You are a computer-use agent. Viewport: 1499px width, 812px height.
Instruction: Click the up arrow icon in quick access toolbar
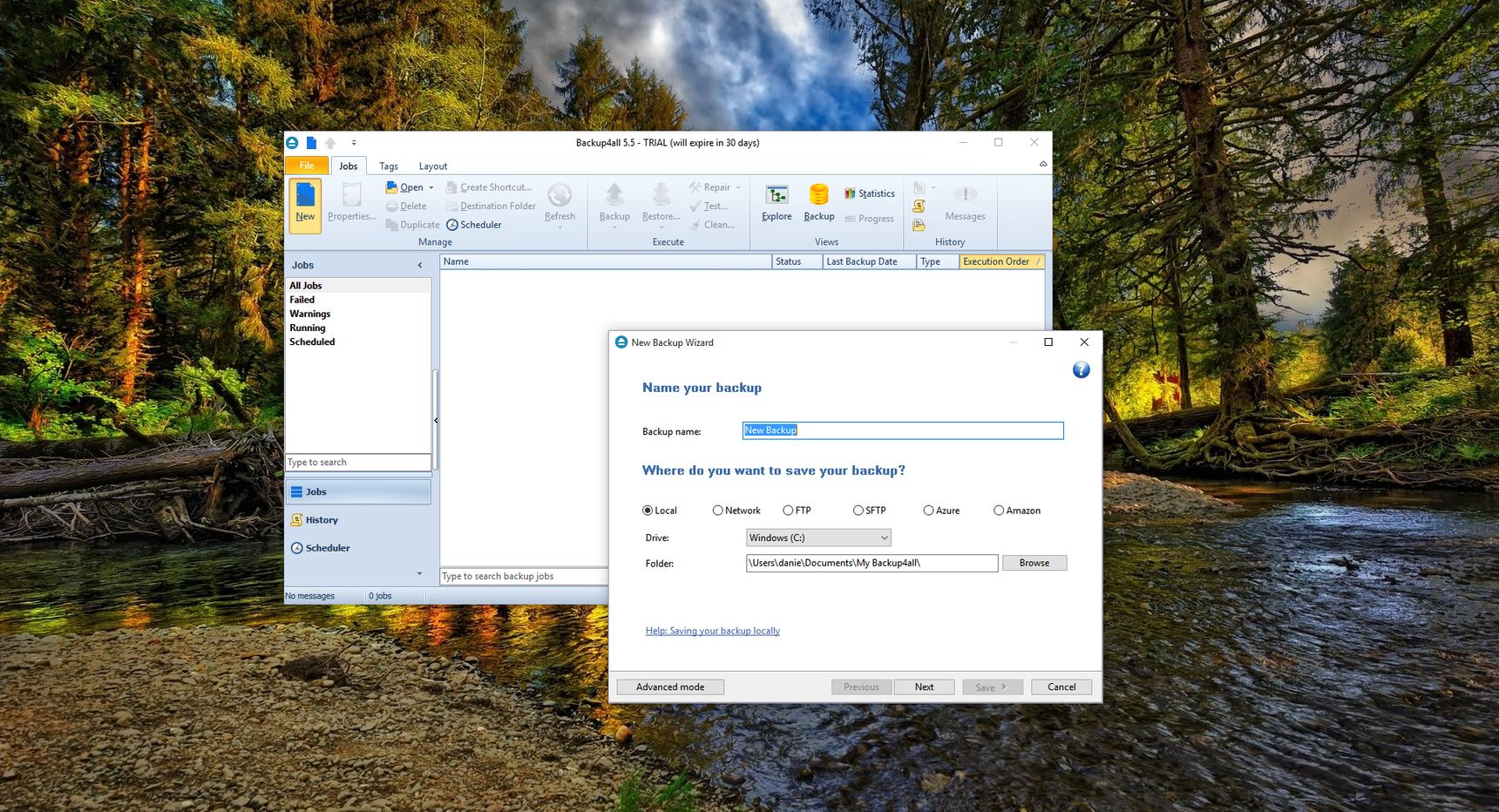(330, 143)
